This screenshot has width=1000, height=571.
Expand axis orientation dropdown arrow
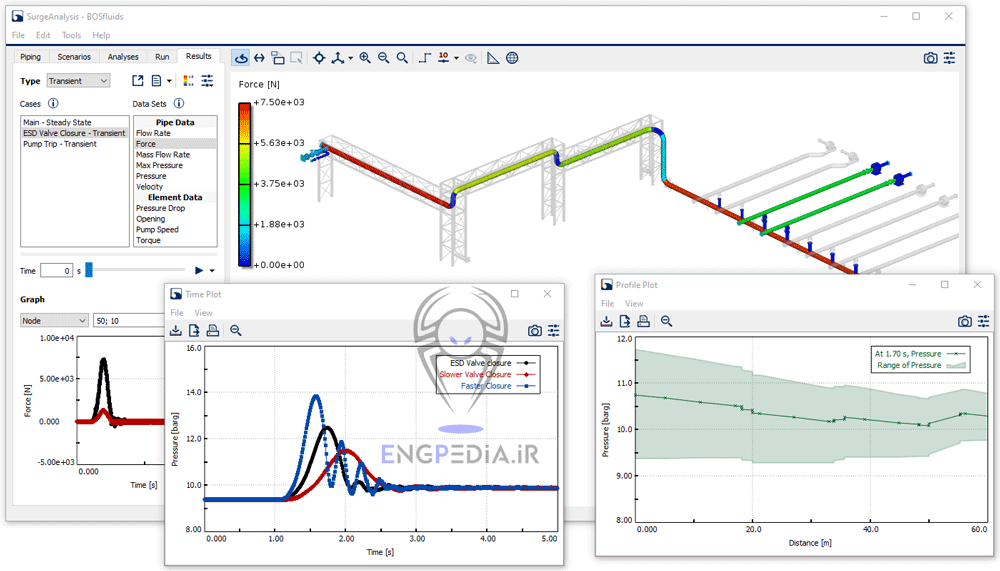pos(351,59)
